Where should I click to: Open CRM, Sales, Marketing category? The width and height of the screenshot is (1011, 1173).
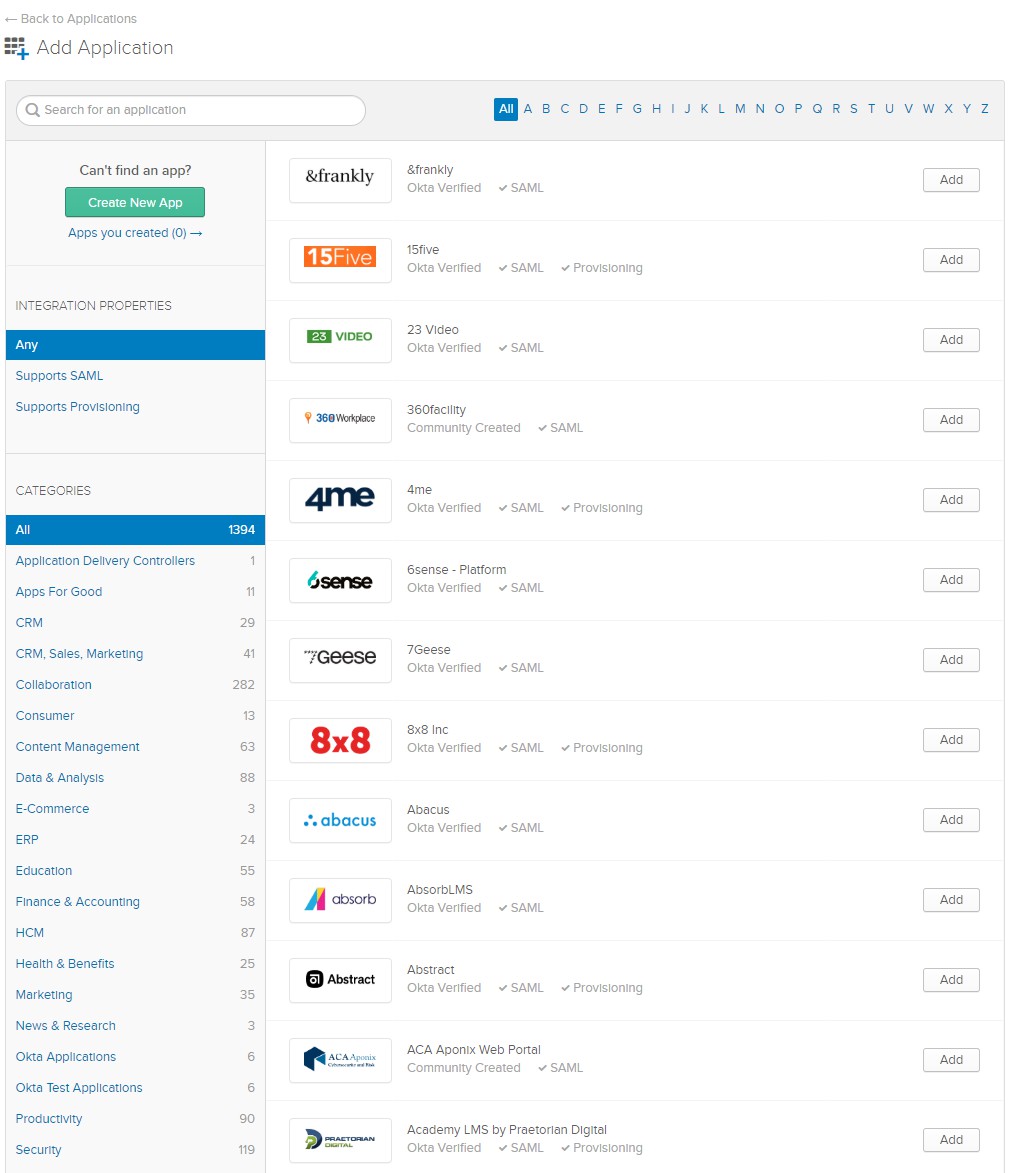[135, 654]
